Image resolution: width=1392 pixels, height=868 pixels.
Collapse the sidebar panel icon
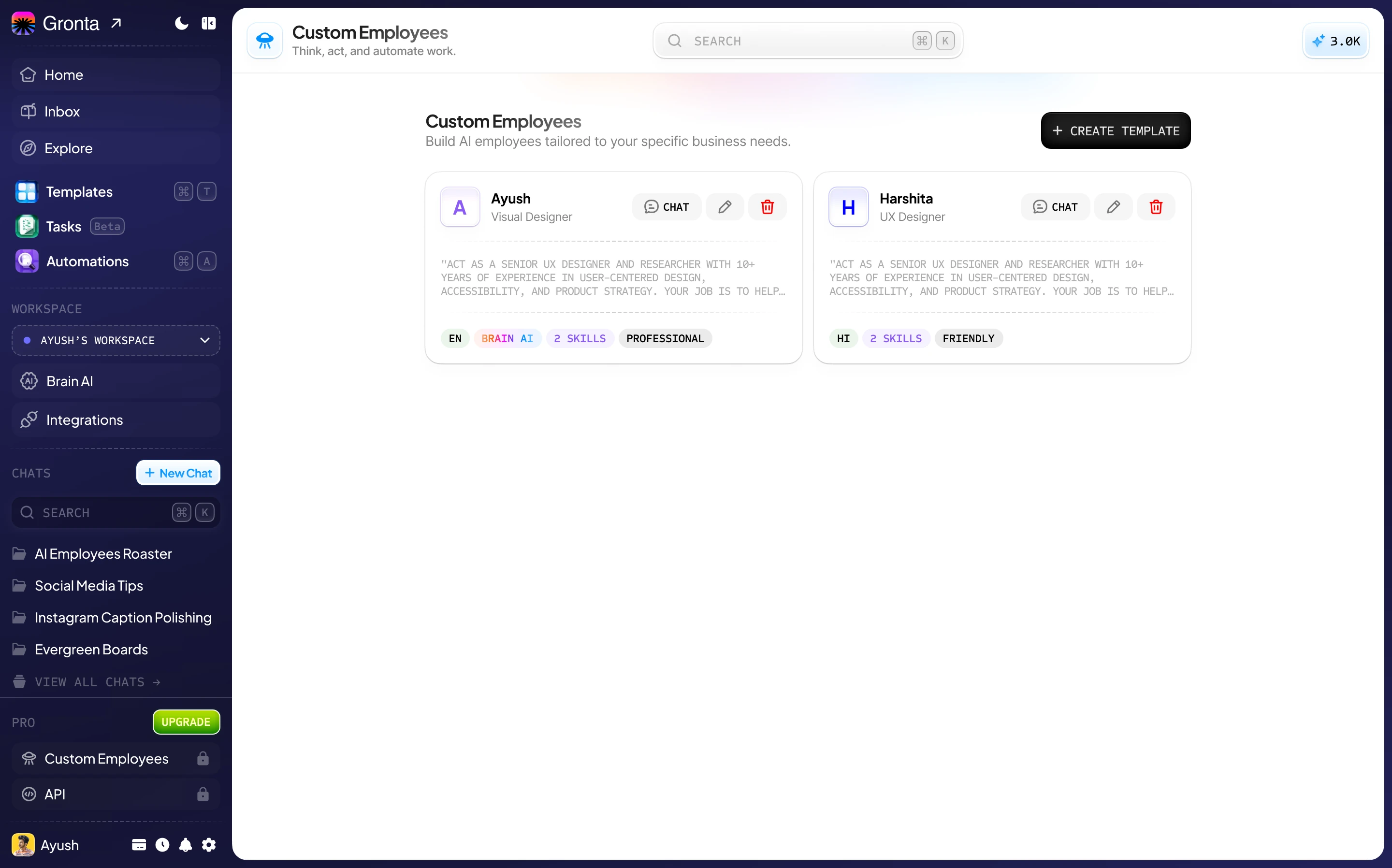209,23
